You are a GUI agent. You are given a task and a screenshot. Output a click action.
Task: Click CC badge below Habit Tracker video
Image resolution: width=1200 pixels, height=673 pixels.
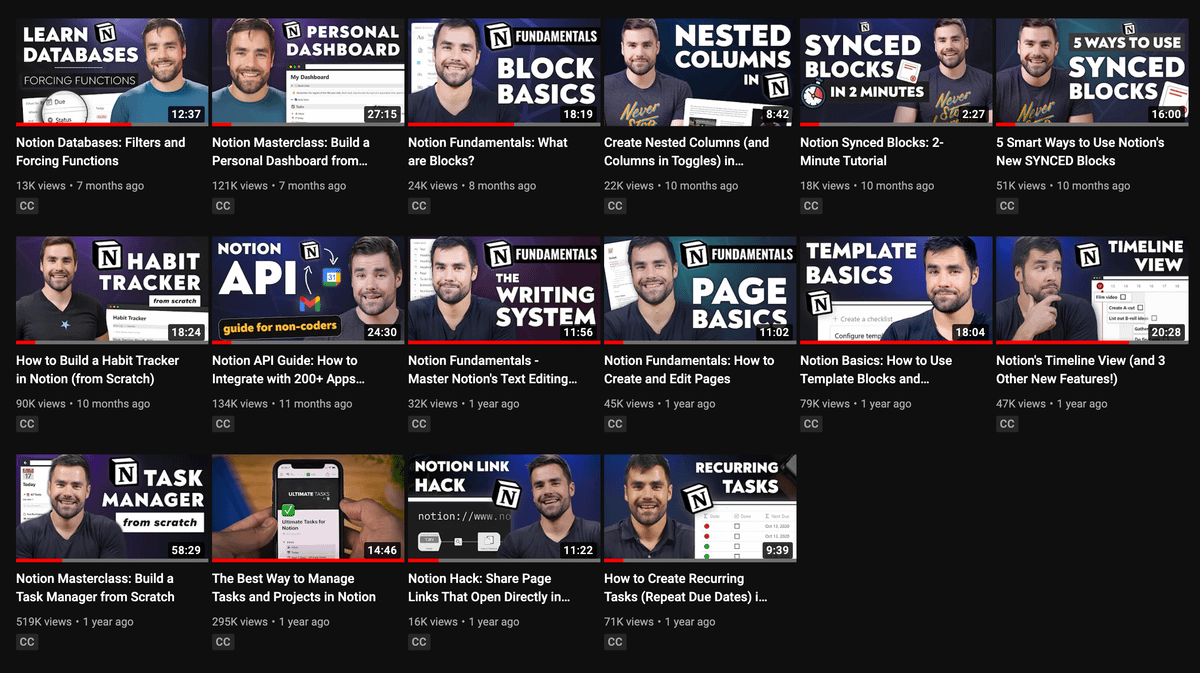tap(27, 424)
